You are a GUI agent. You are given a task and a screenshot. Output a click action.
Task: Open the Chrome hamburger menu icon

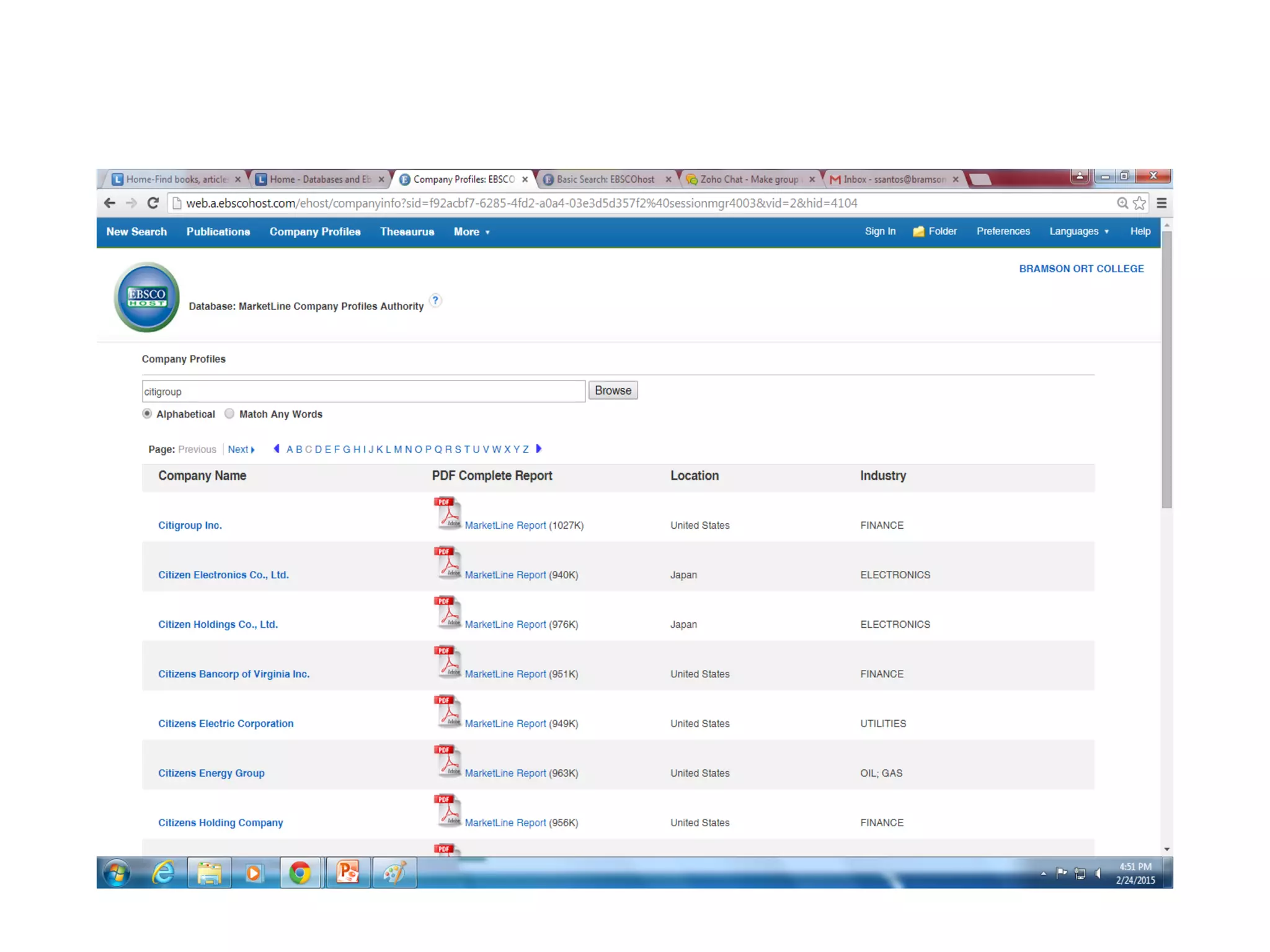tap(1161, 203)
